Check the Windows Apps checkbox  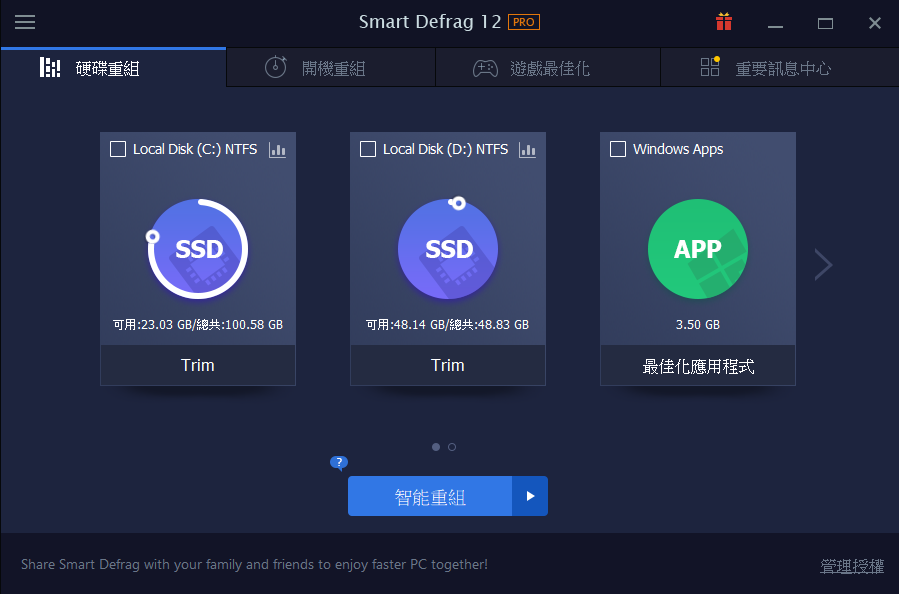tap(618, 149)
